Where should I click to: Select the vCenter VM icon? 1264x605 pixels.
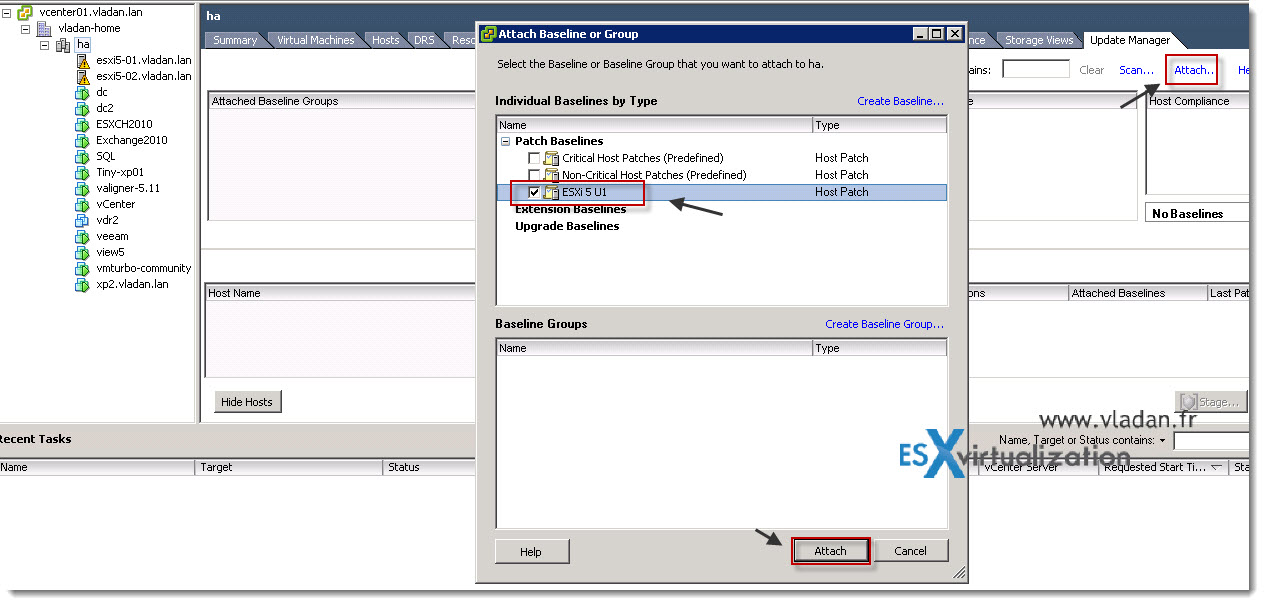pos(83,204)
